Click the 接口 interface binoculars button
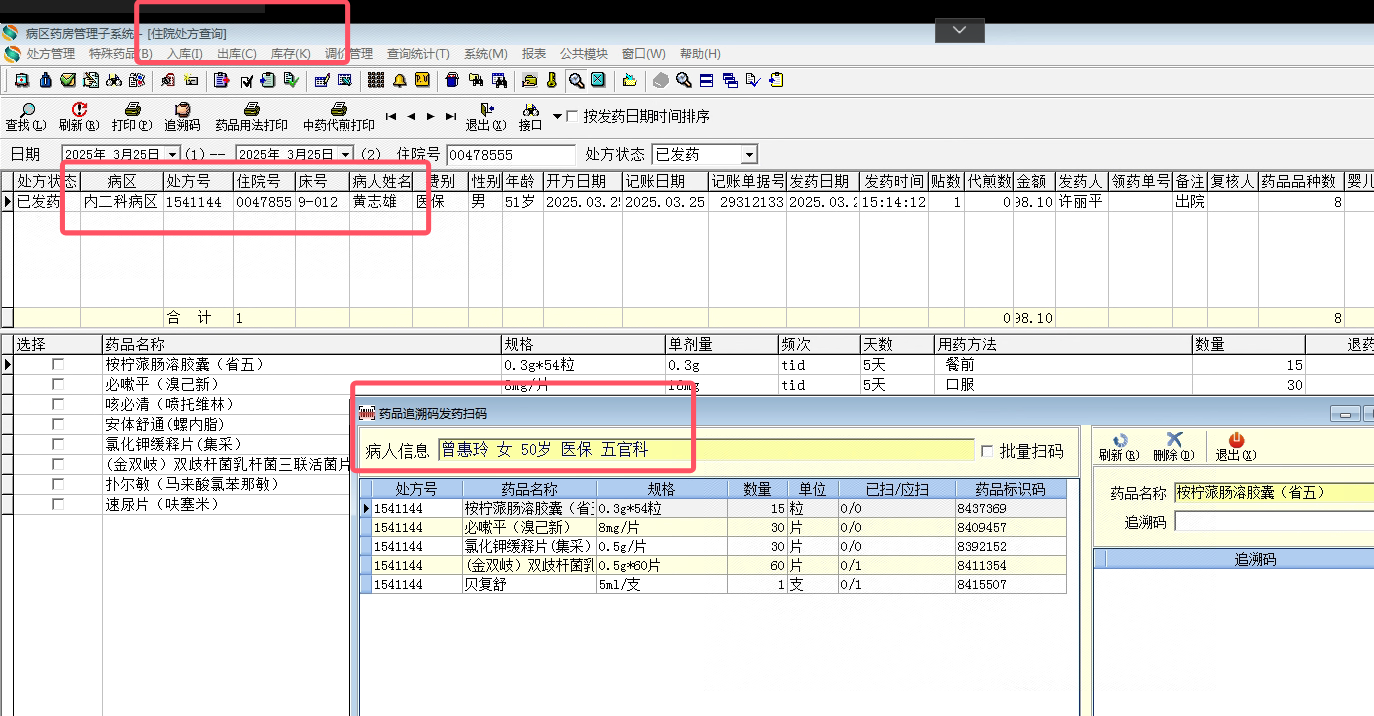 click(530, 117)
